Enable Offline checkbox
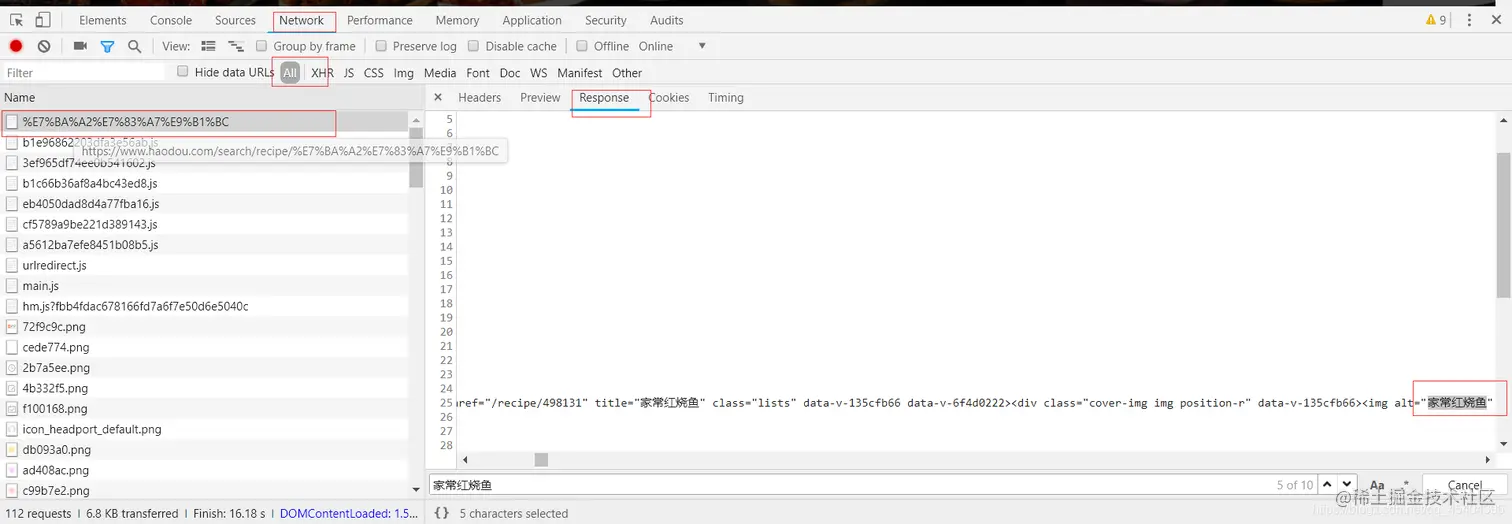1512x524 pixels. (x=582, y=46)
